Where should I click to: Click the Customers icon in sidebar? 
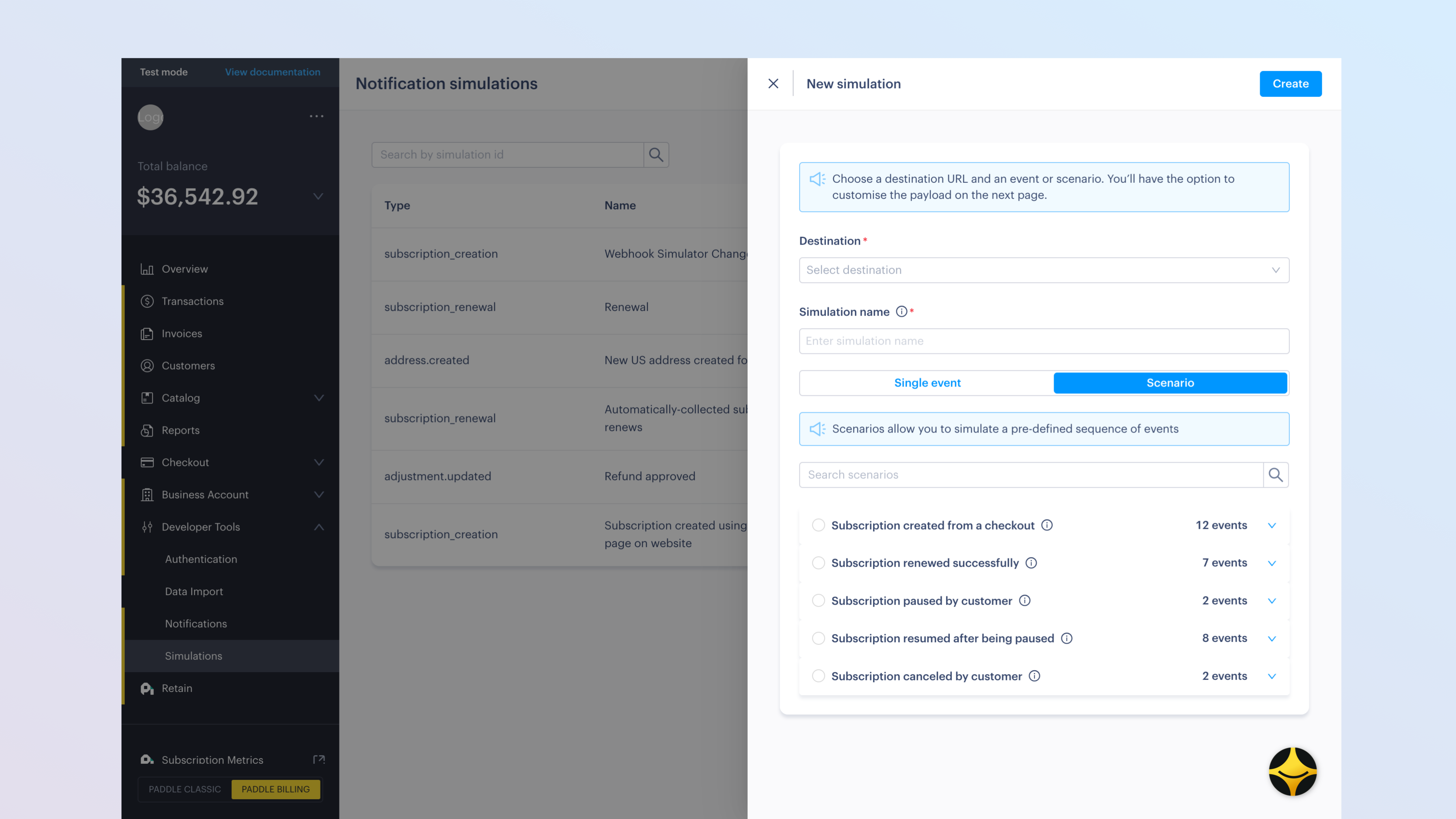point(147,366)
